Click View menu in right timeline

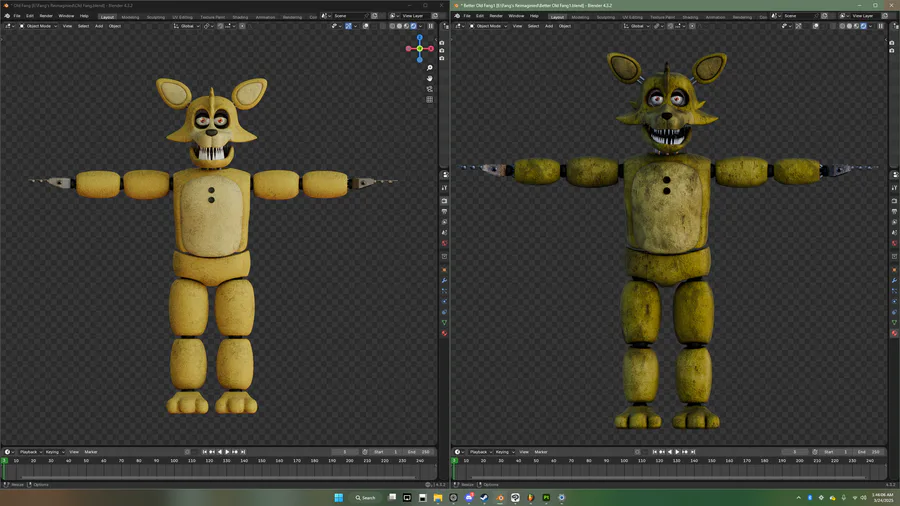click(524, 452)
